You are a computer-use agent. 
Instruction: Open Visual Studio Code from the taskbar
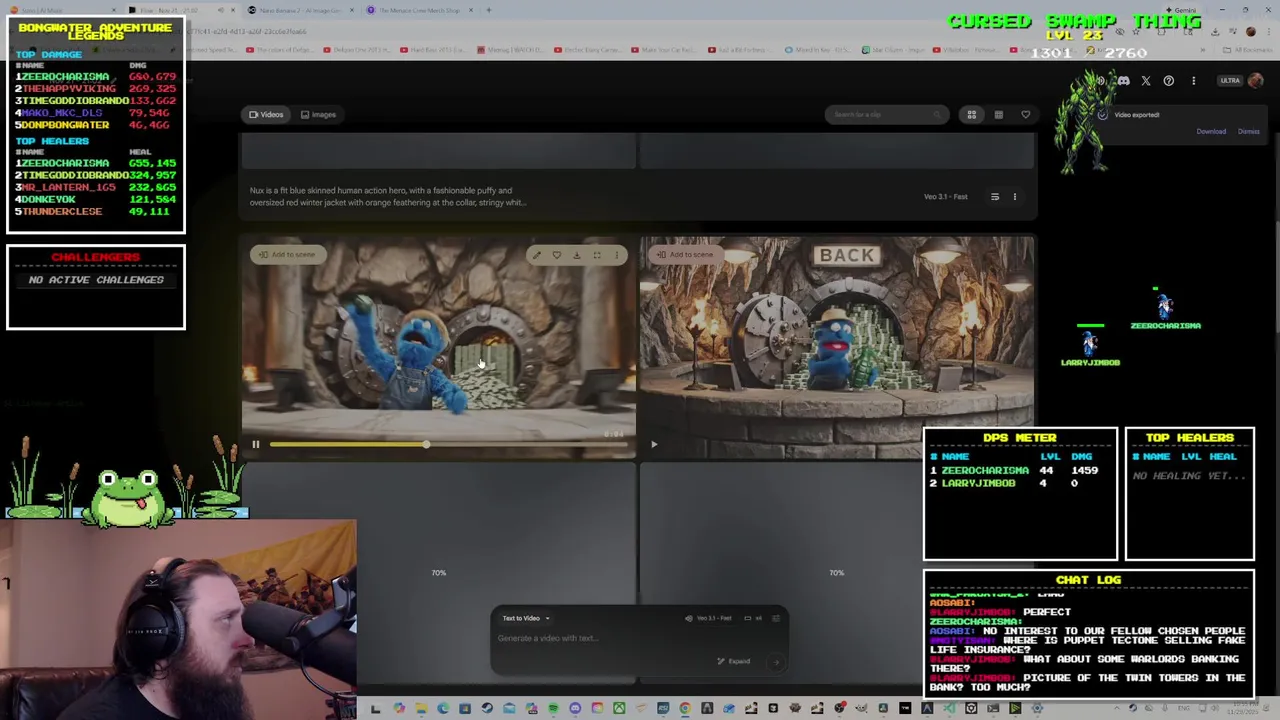949,708
